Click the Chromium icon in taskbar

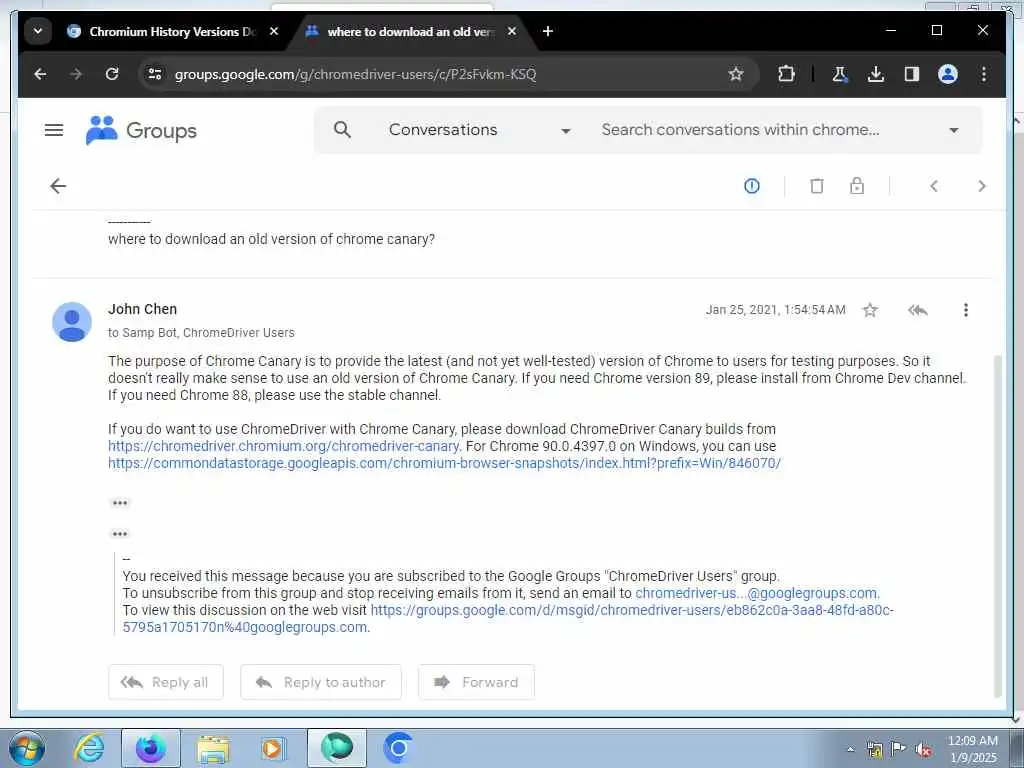coord(398,748)
